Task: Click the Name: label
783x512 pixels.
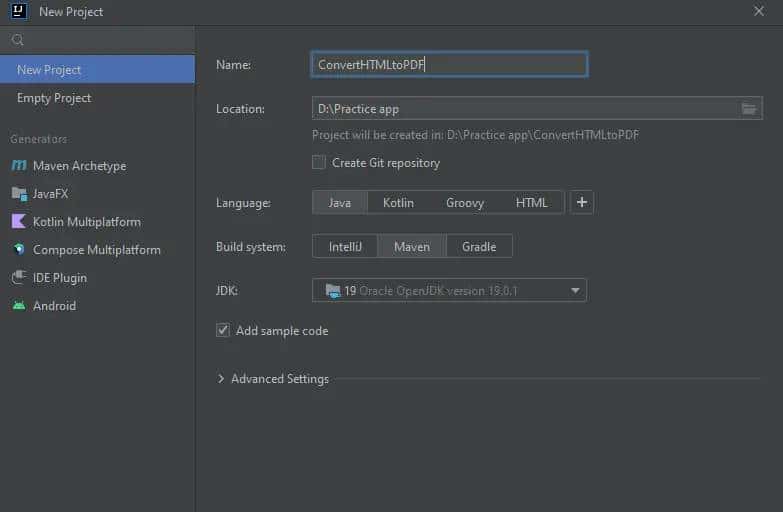Action: pyautogui.click(x=234, y=65)
